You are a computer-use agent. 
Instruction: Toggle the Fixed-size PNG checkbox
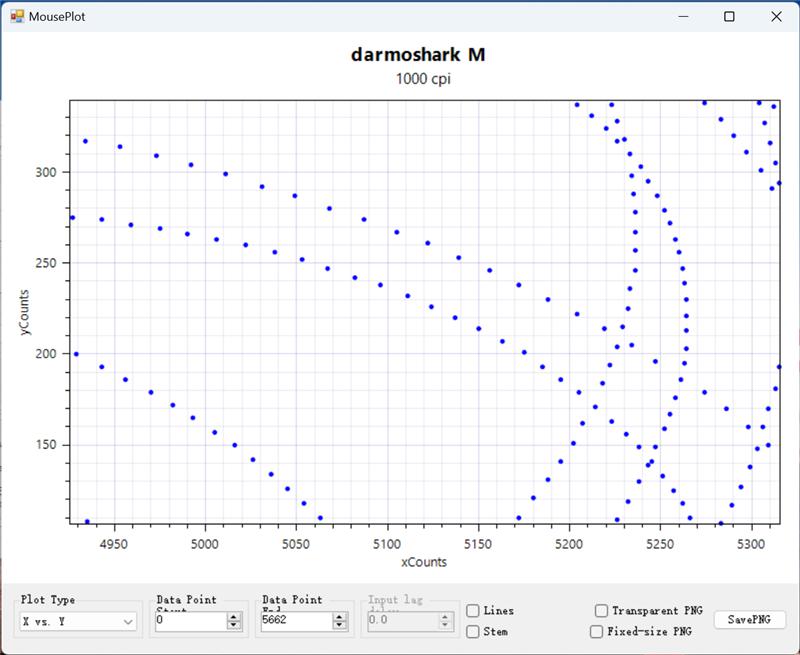597,632
